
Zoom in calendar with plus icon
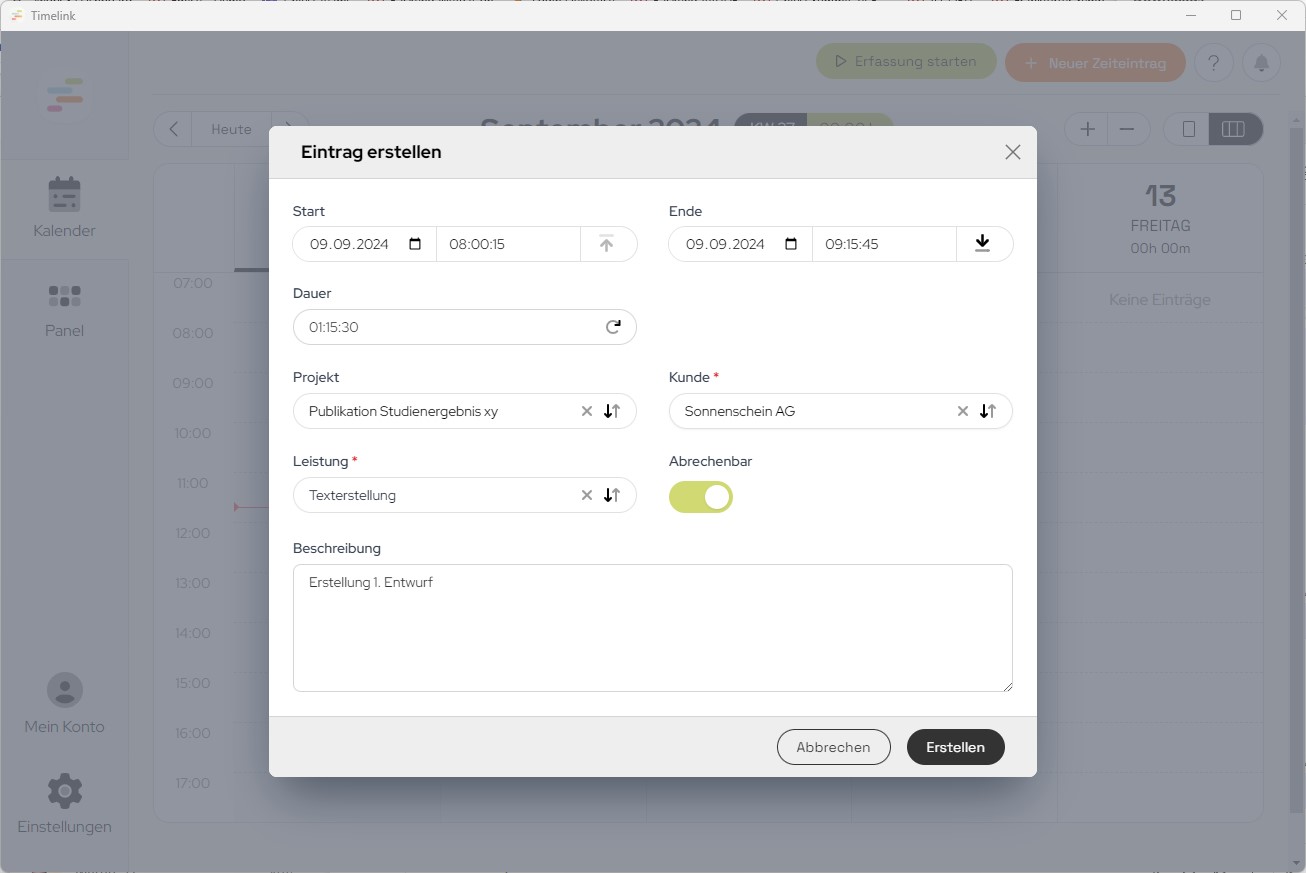[1088, 129]
